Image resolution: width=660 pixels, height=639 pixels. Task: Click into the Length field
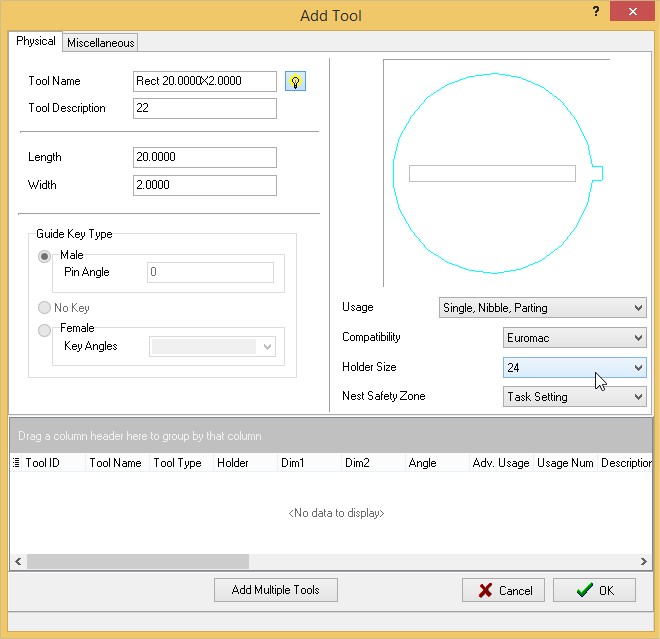tap(204, 157)
